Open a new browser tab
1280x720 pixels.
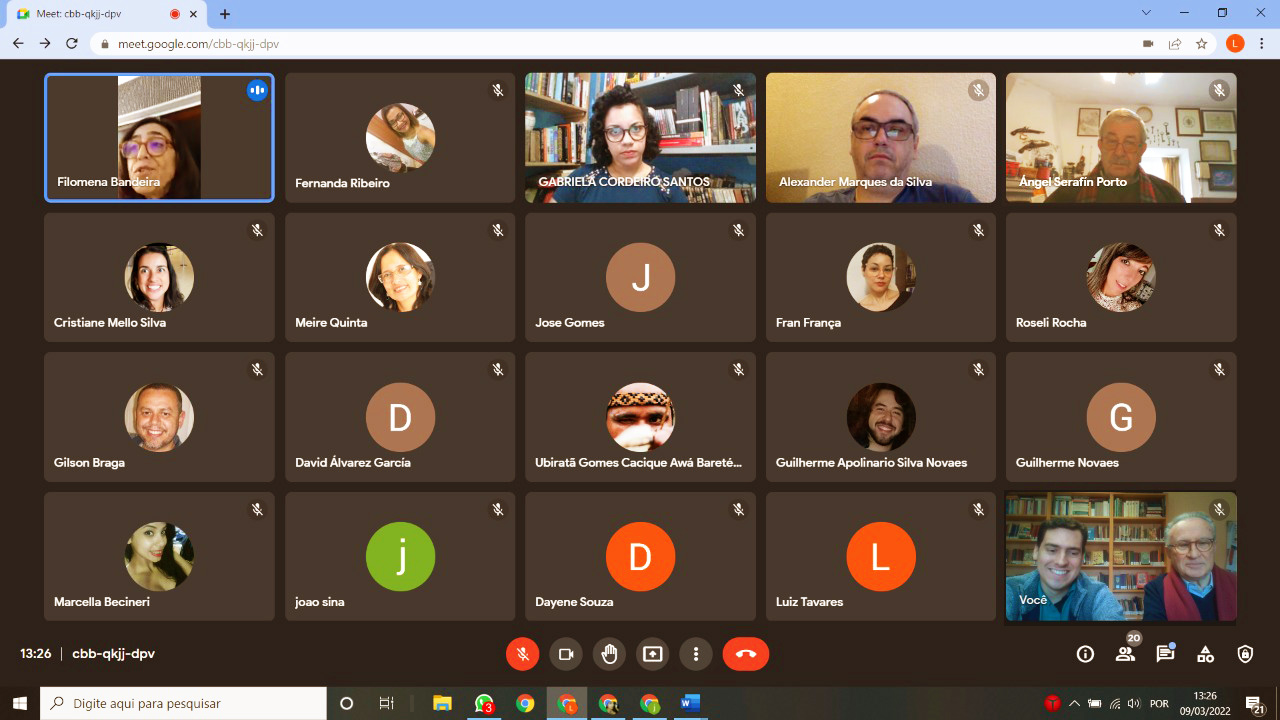point(225,14)
